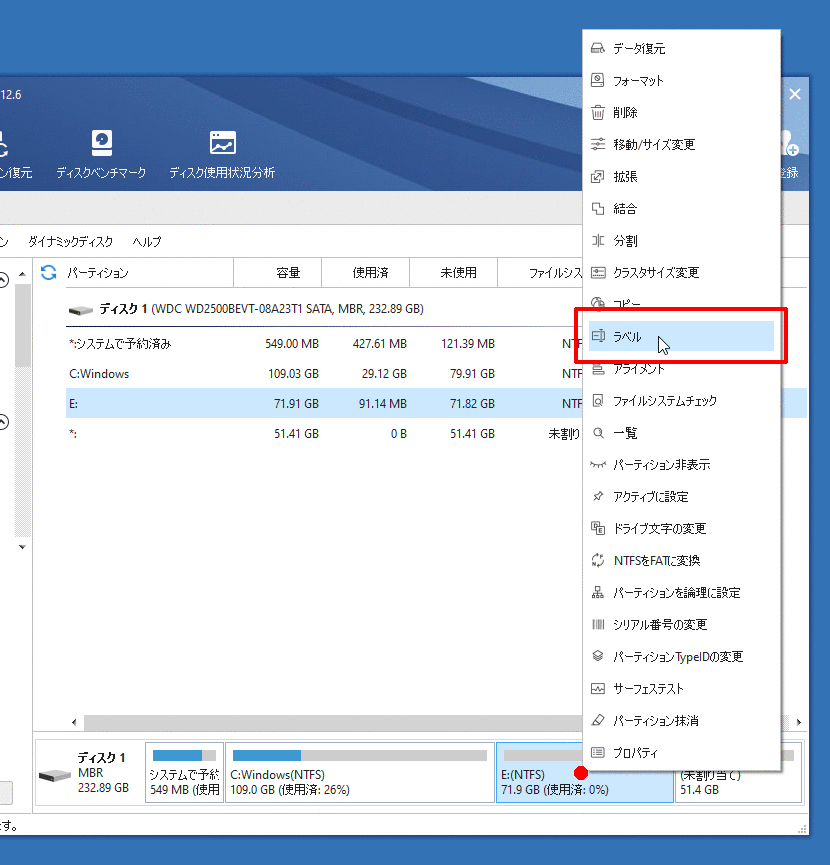The height and width of the screenshot is (865, 830).
Task: Sort by the 使用済 column header
Action: click(370, 272)
